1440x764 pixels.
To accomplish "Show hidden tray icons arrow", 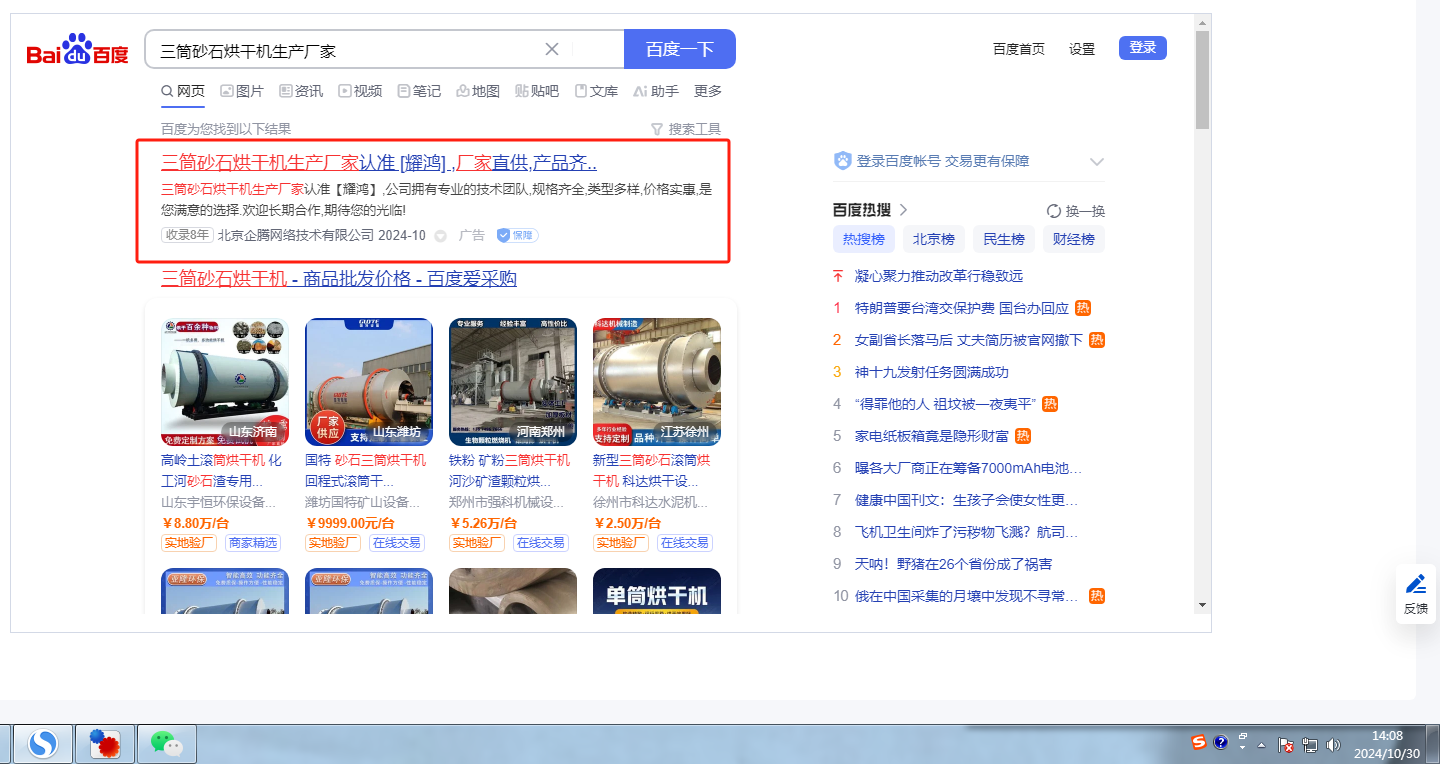I will pos(1262,745).
